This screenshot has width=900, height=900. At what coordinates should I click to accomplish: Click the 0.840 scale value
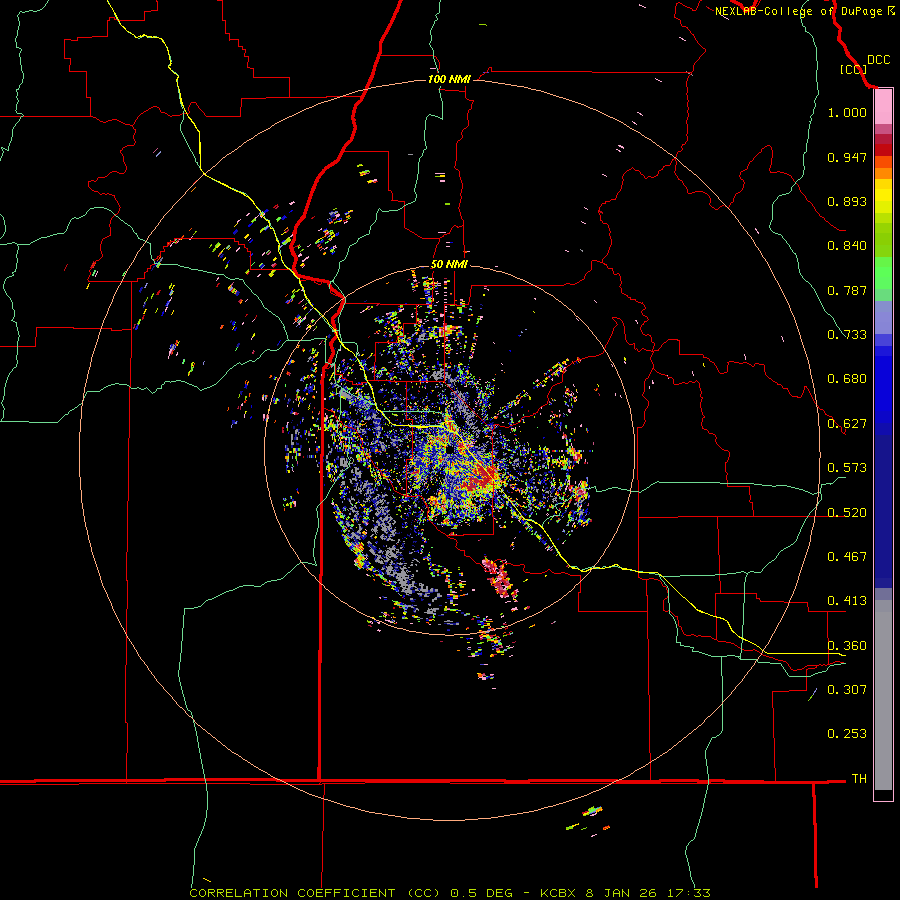point(847,246)
